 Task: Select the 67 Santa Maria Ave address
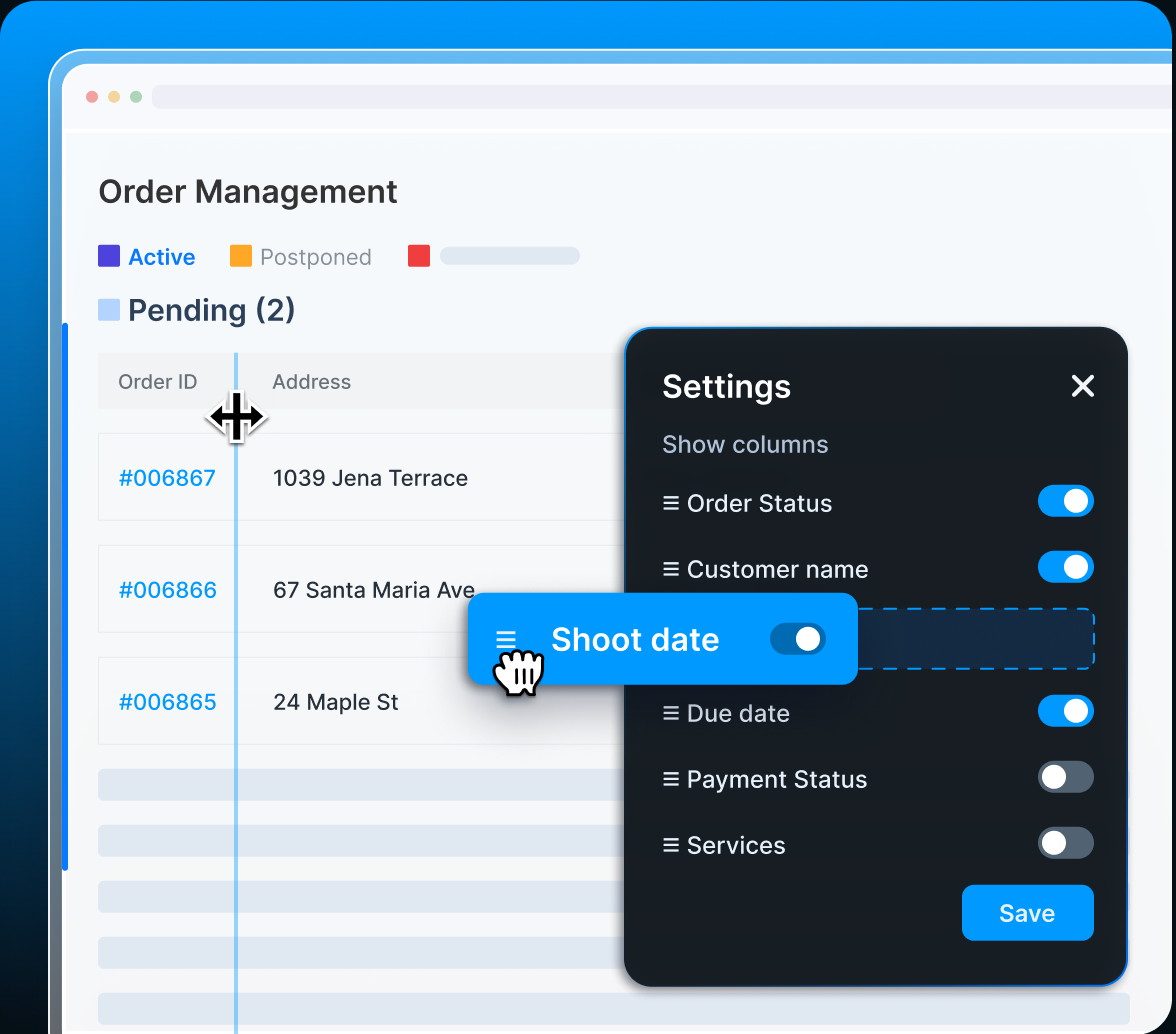click(374, 590)
